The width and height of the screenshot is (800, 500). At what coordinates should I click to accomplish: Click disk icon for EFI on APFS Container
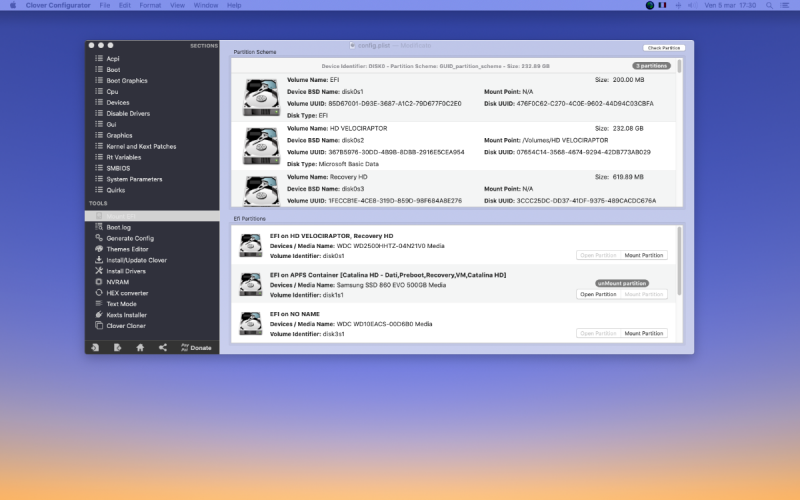[x=251, y=284]
